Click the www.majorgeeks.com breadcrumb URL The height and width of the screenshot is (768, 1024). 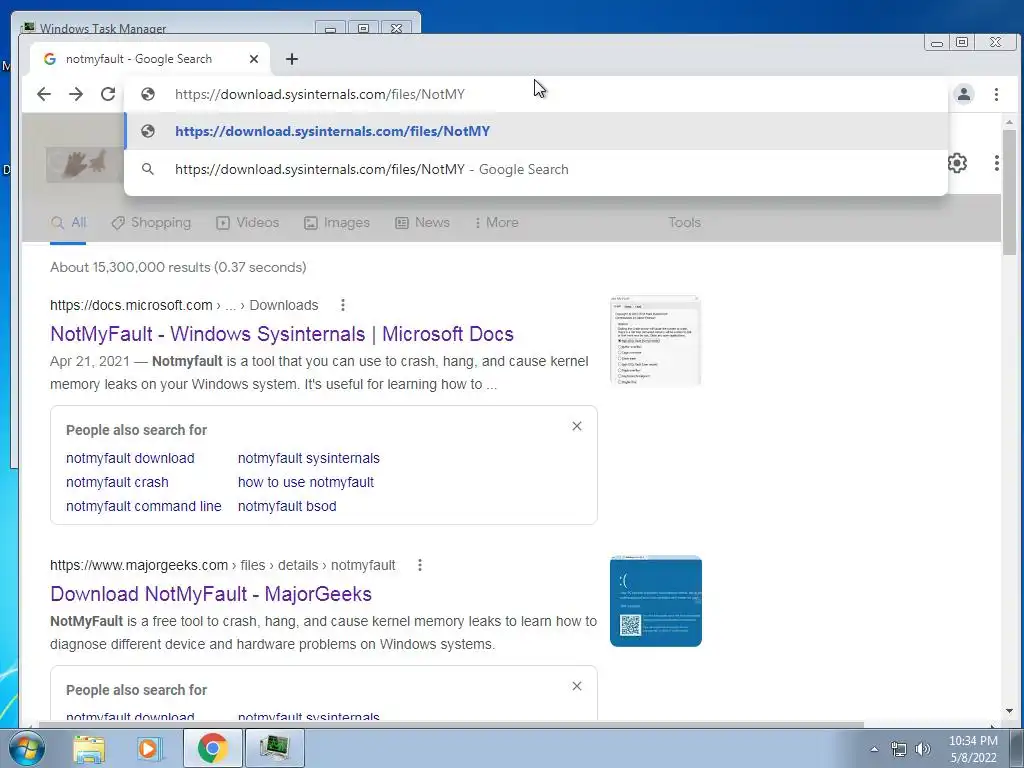pyautogui.click(x=223, y=565)
